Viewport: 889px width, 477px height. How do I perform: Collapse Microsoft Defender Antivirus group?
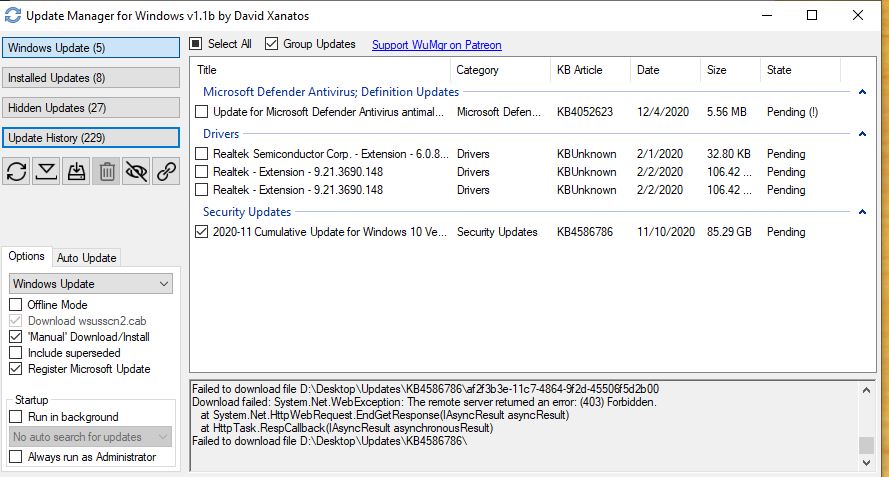[861, 92]
